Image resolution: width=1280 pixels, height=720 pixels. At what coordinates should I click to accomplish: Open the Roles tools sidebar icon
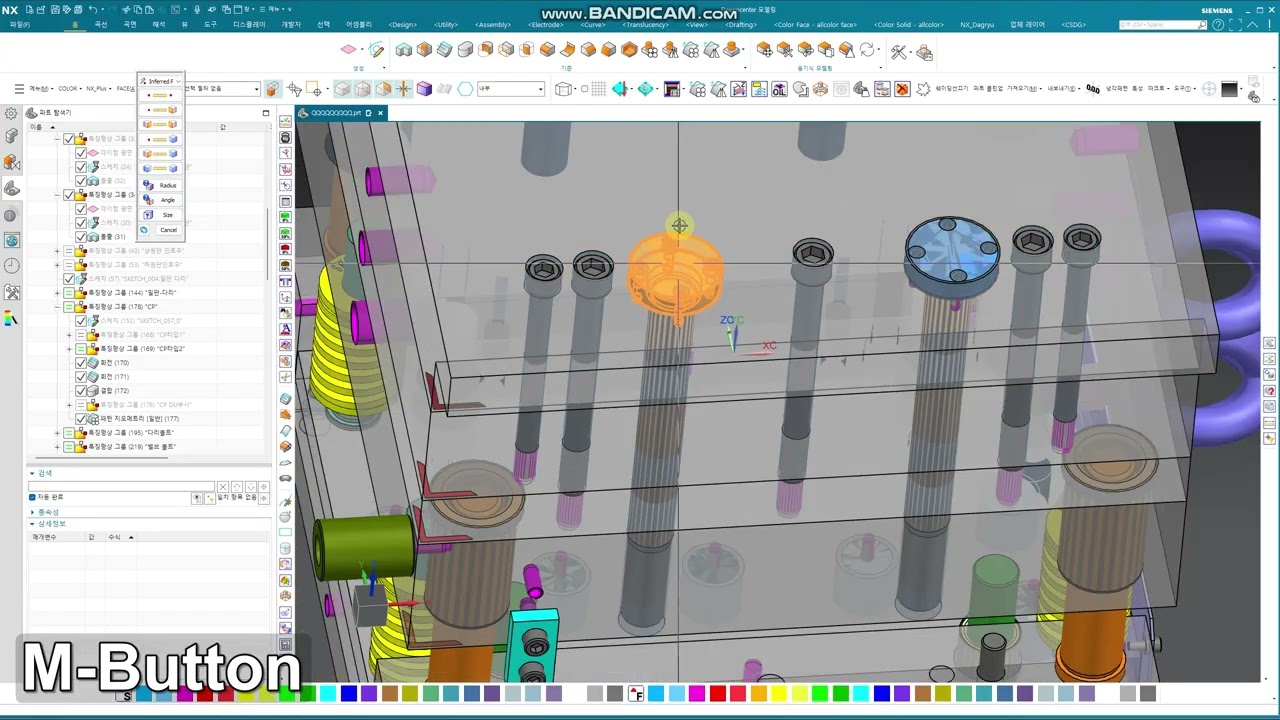pyautogui.click(x=11, y=292)
